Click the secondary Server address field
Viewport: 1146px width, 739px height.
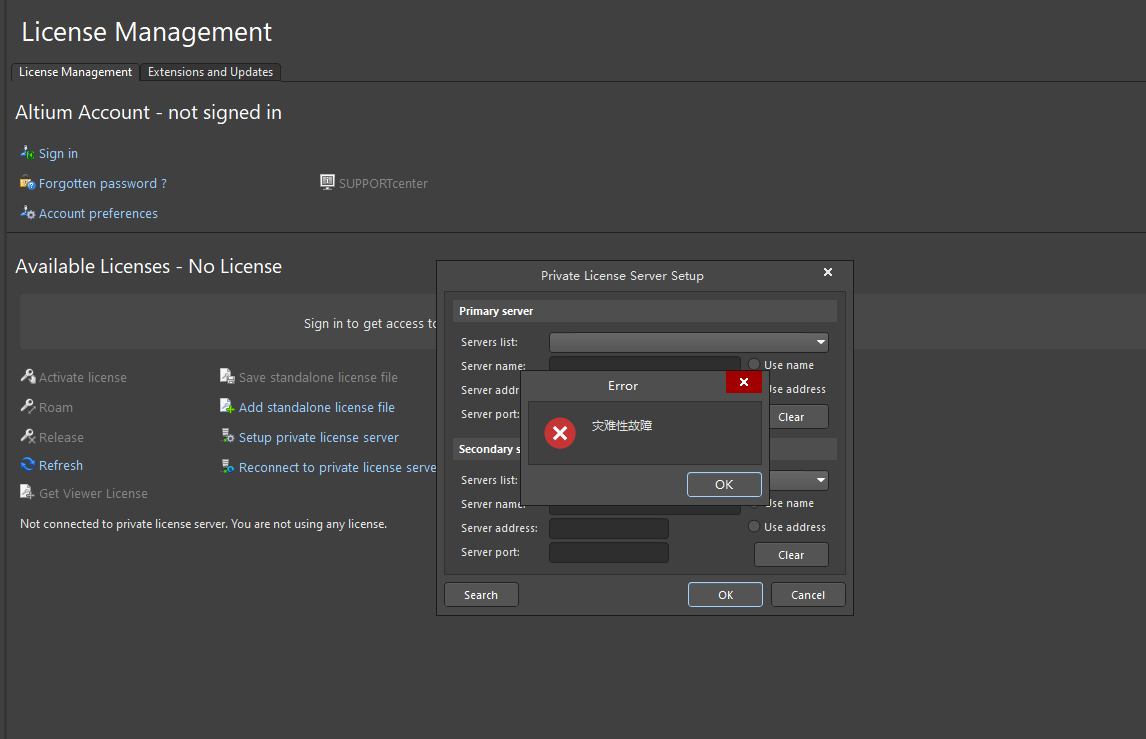coord(608,528)
